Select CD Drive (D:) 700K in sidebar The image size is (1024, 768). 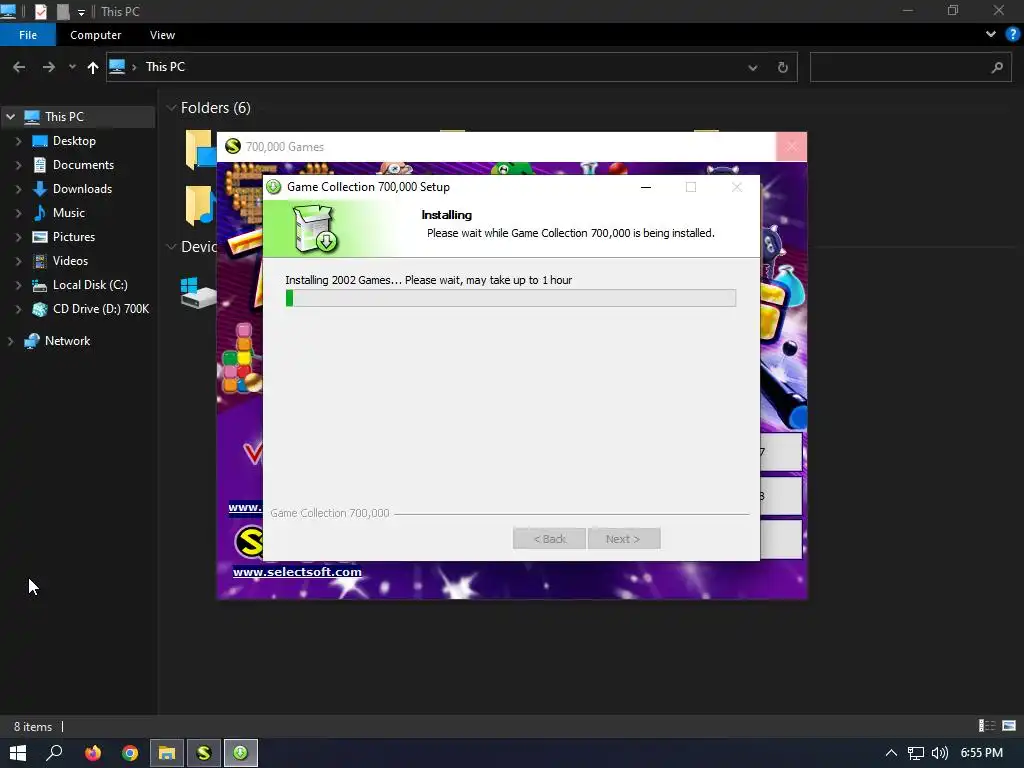pos(101,309)
